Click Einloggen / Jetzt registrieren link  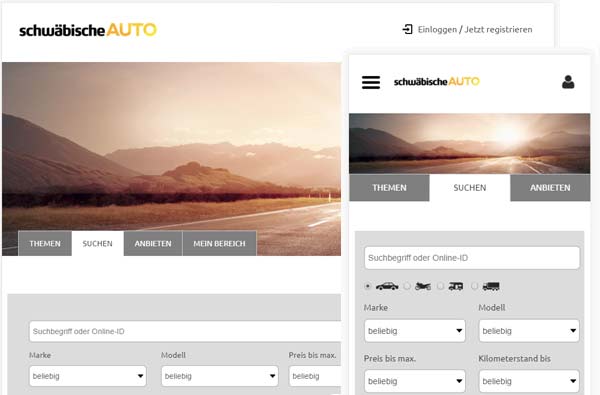pos(475,29)
